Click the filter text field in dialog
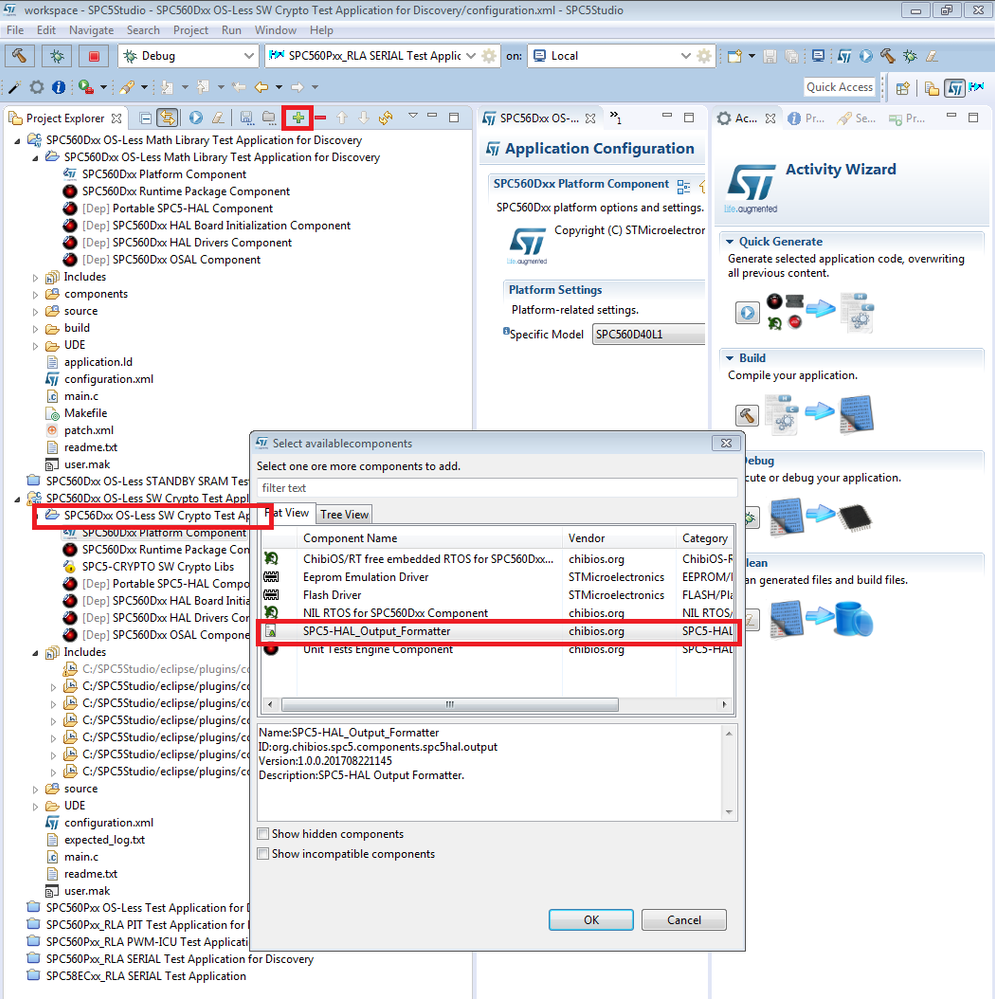995x999 pixels. click(x=497, y=488)
